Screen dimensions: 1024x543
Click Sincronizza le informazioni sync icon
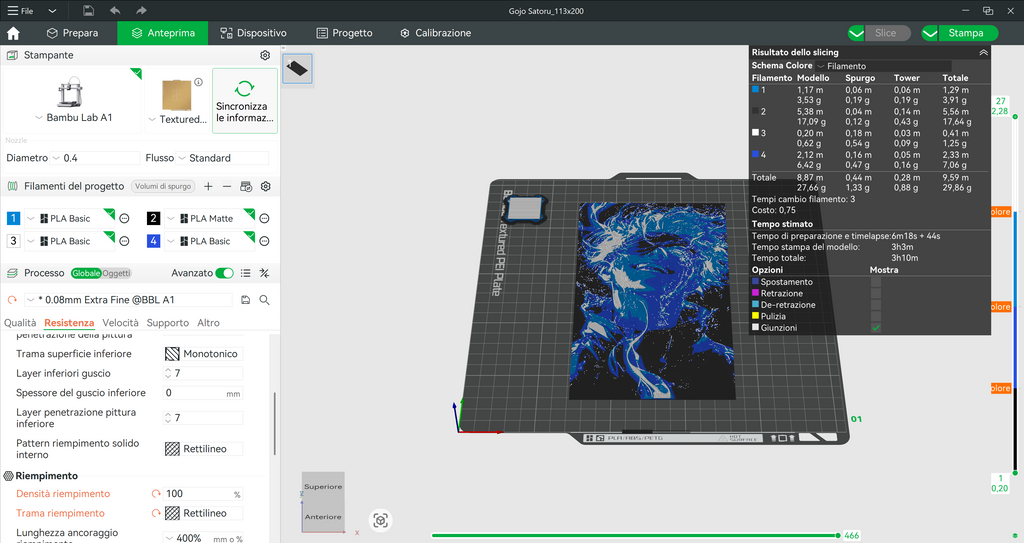(x=245, y=88)
